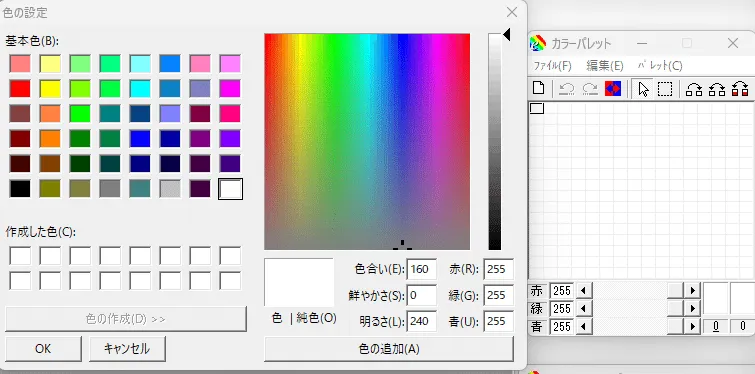Click the 色合い(E) hue input field

[422, 269]
